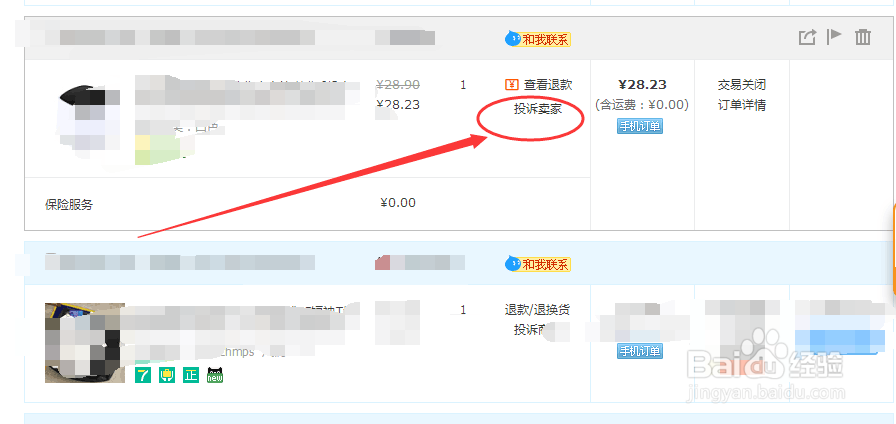The image size is (896, 424).
Task: Click the share icon in first order header
Action: click(806, 38)
